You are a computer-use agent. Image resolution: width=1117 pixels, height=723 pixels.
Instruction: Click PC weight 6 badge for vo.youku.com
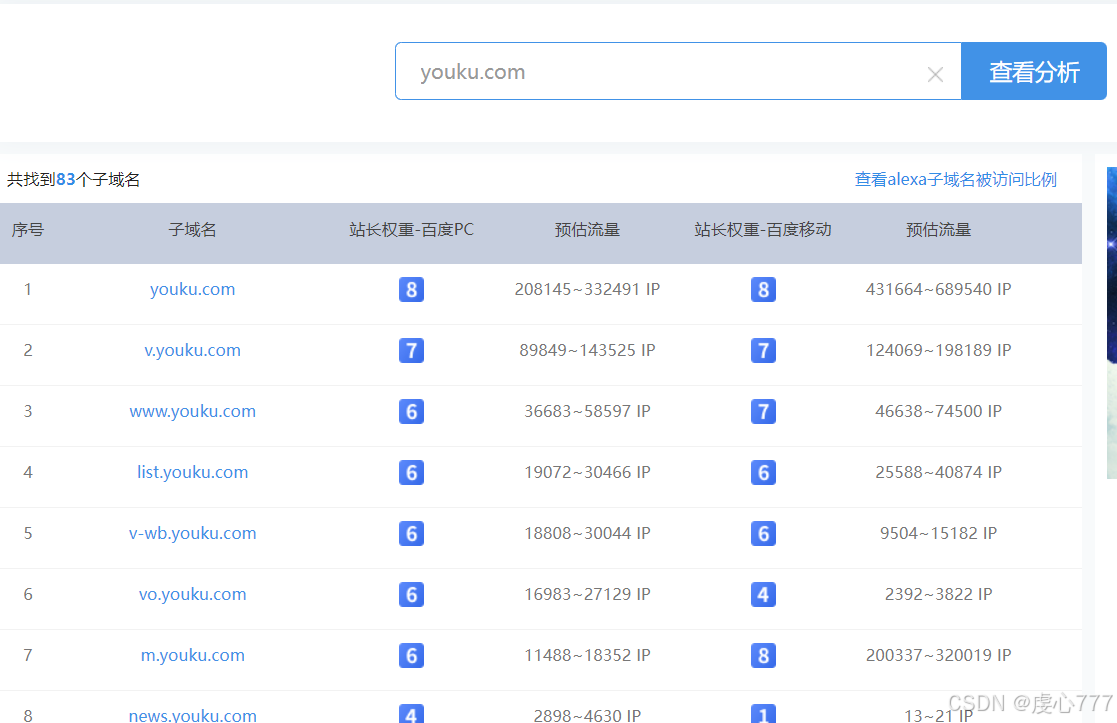pyautogui.click(x=411, y=595)
